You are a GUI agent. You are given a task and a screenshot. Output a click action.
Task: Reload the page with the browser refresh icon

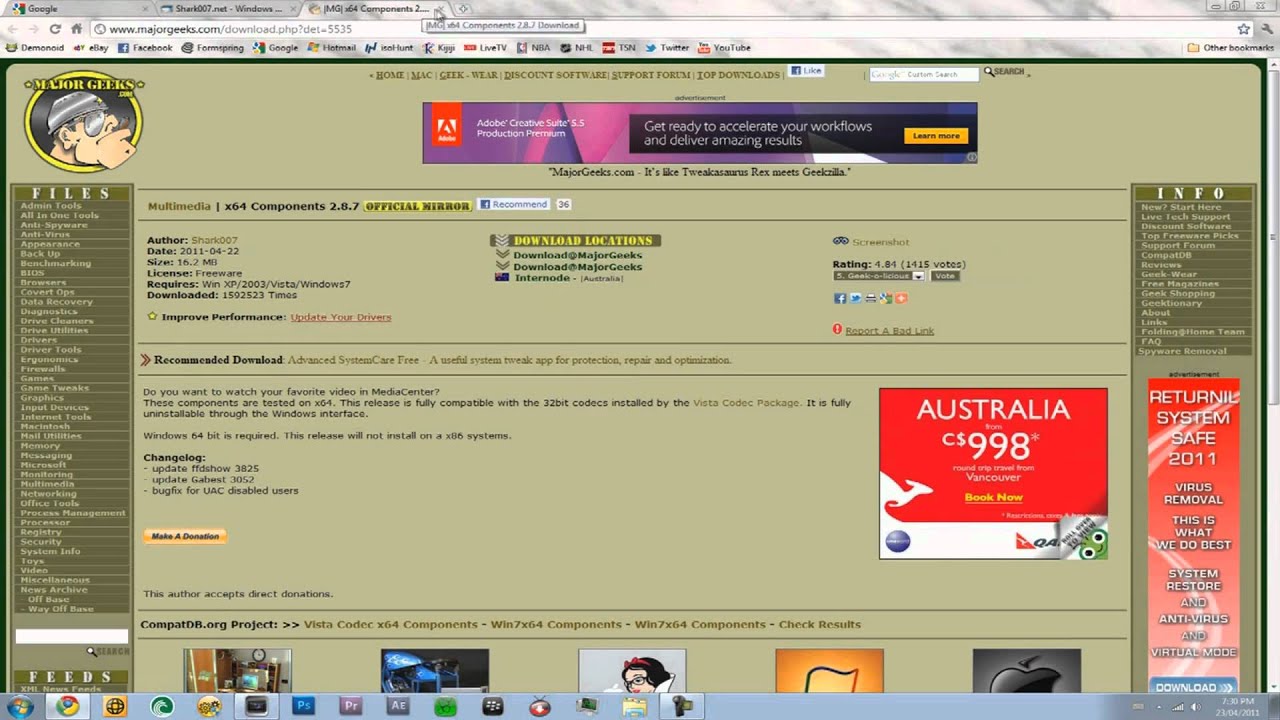tap(54, 29)
